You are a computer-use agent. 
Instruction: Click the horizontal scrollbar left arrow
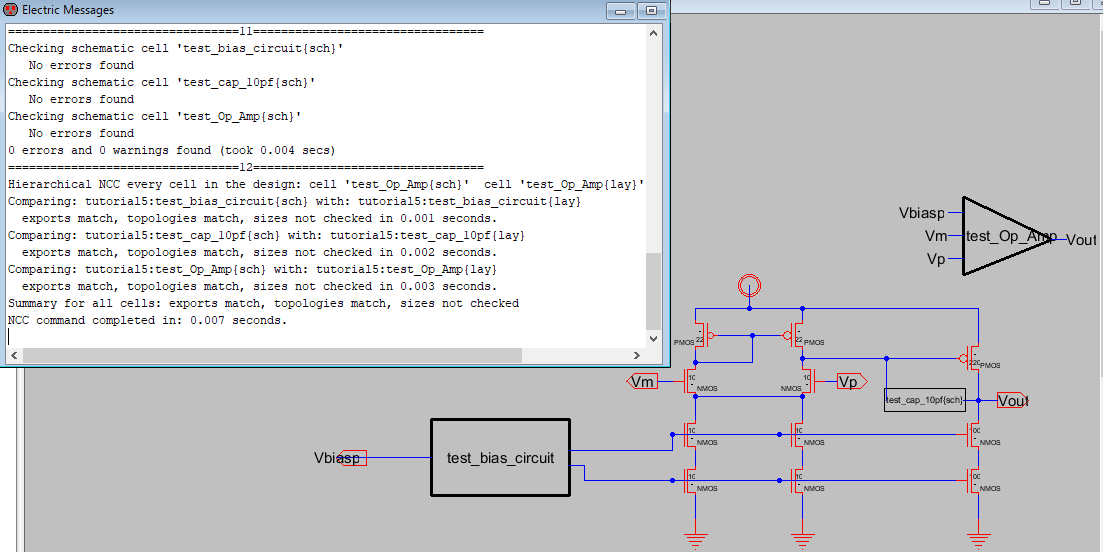[x=14, y=355]
